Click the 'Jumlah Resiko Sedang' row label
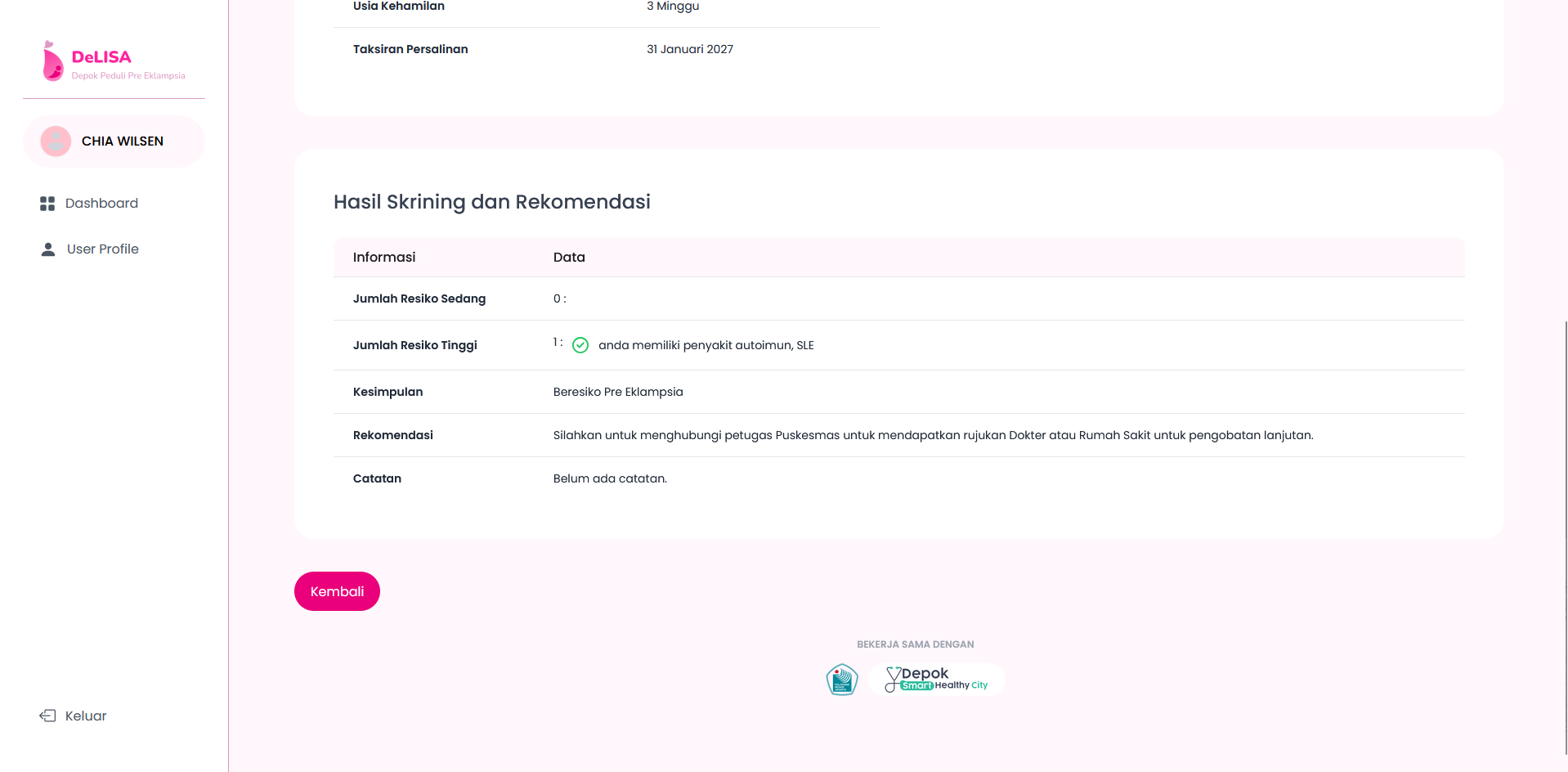Viewport: 1568px width, 772px height. (419, 298)
